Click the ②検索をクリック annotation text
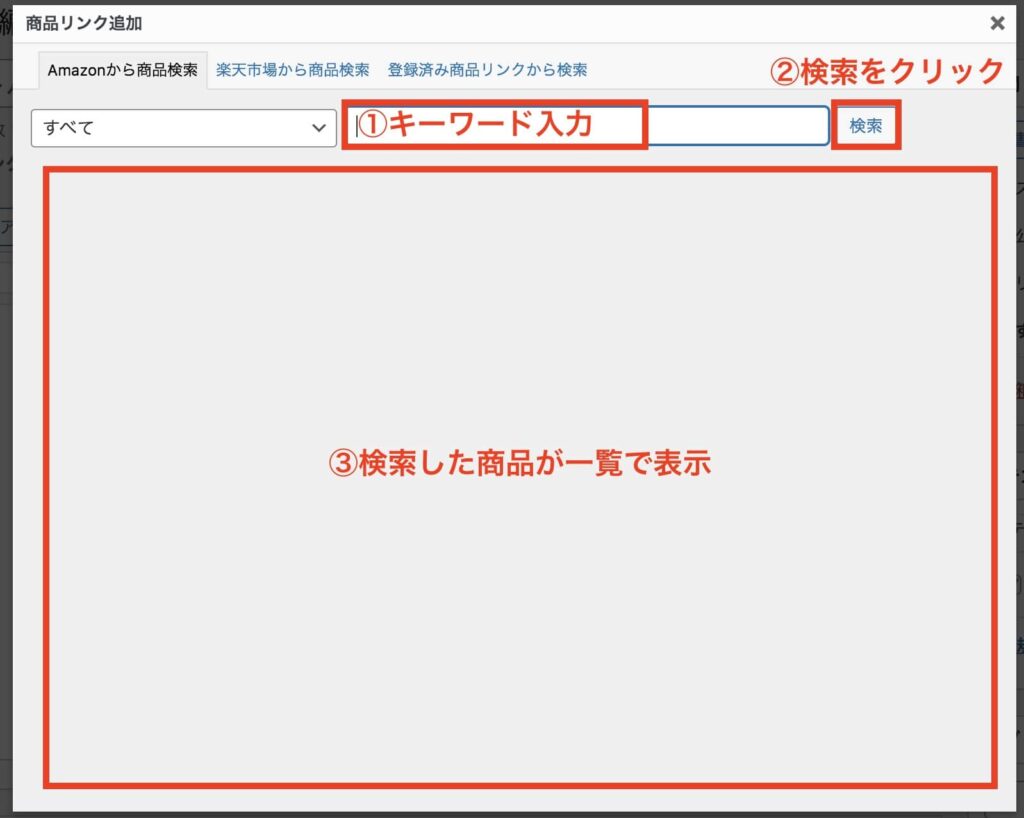The width and height of the screenshot is (1024, 818). (886, 71)
